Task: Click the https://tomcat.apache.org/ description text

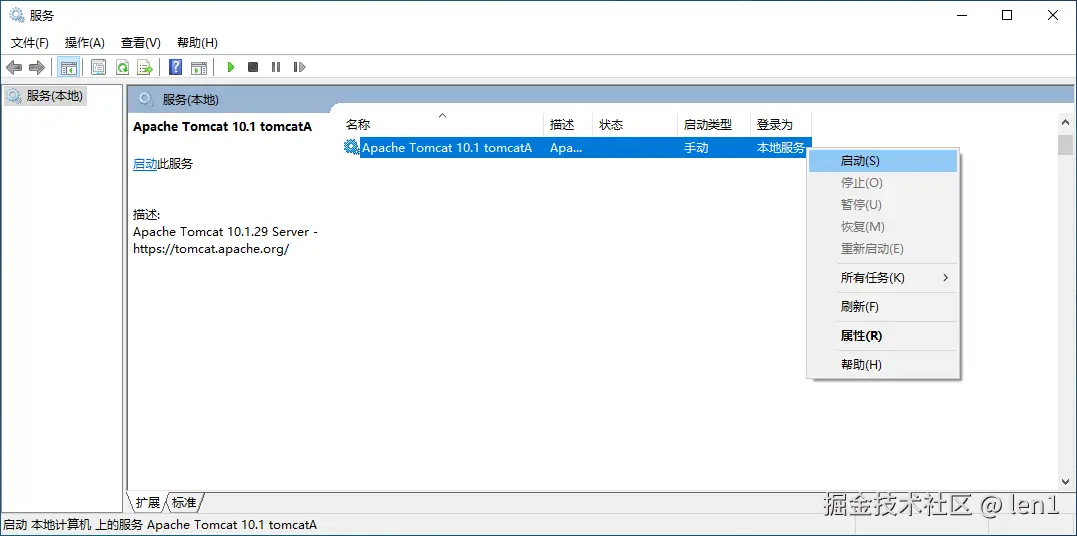Action: coord(212,249)
